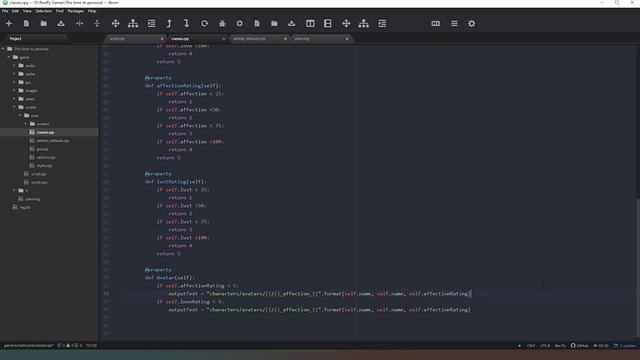Open settings with the rightmost gear icon
Image resolution: width=640 pixels, height=360 pixels.
(471, 24)
